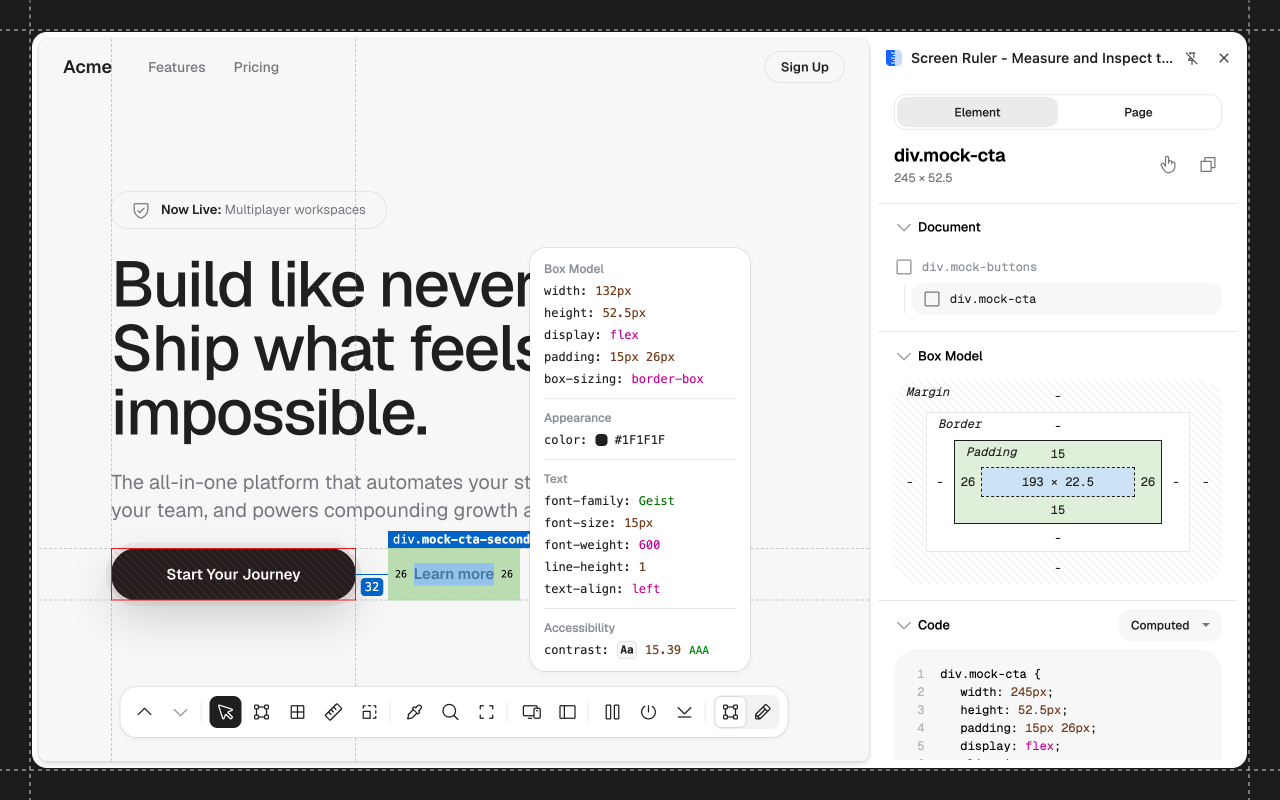Click the div.mock-cta-second blue overlay label
This screenshot has width=1280, height=800.
459,539
